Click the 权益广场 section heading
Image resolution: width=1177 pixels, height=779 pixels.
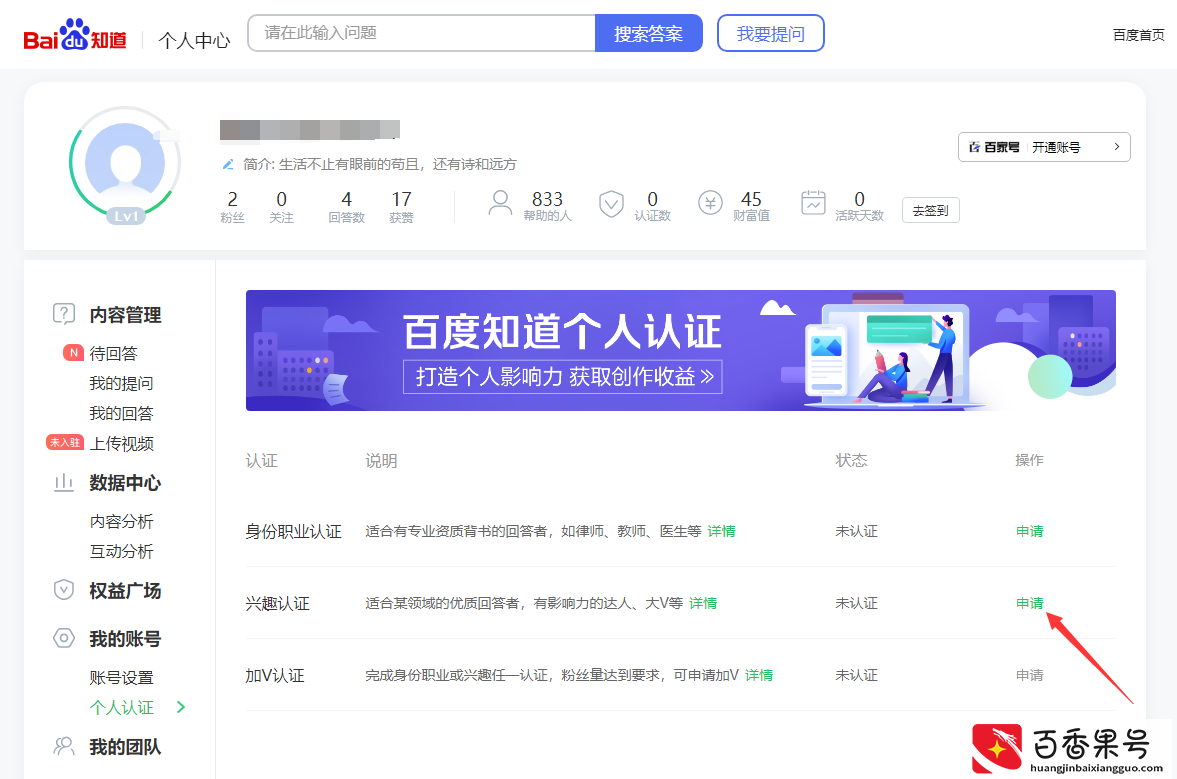pos(125,591)
